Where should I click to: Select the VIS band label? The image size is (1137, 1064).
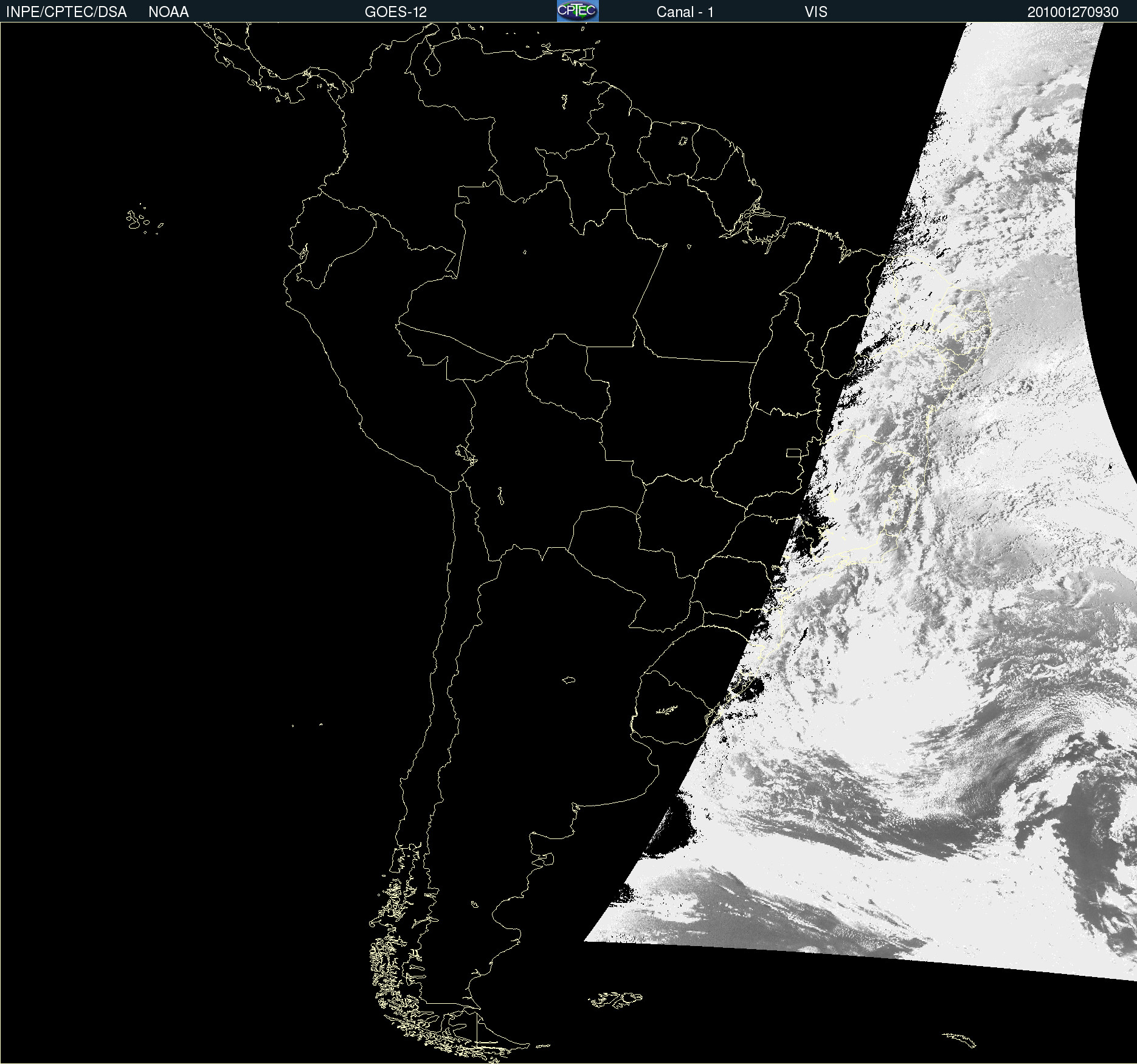click(816, 12)
